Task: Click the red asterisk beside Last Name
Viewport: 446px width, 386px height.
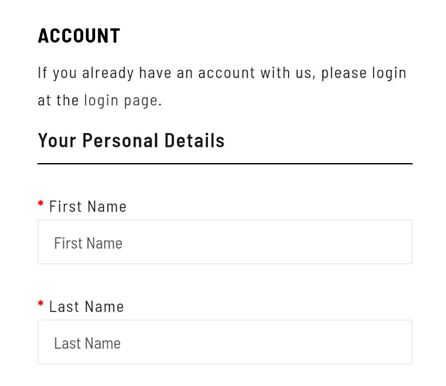Action: (x=41, y=303)
